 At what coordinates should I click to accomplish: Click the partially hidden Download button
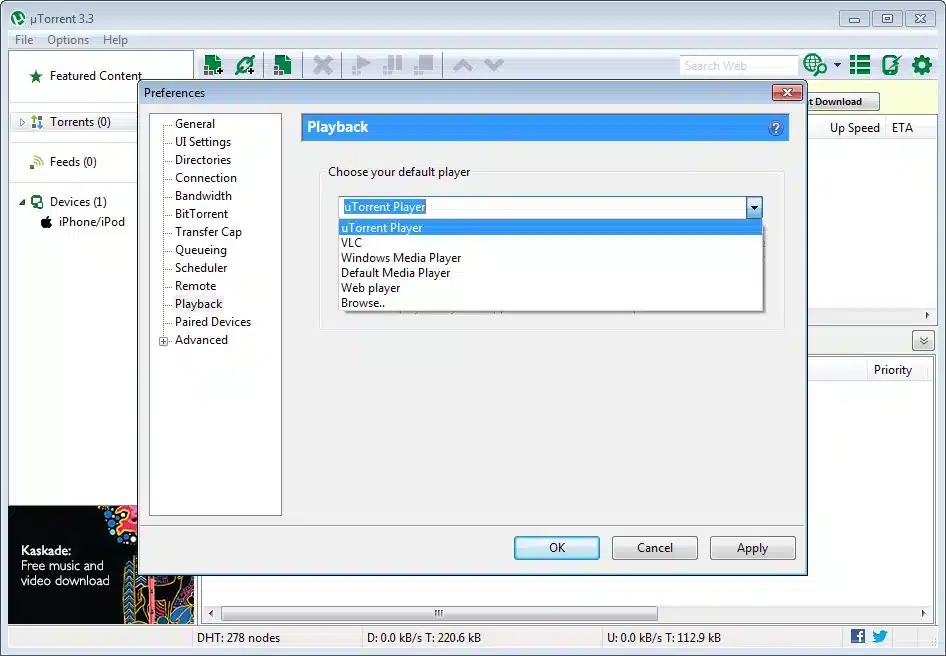(843, 101)
